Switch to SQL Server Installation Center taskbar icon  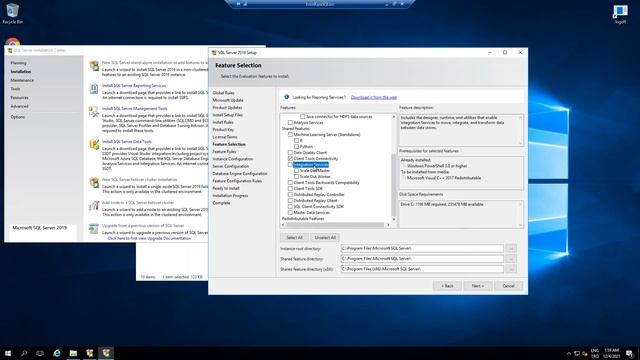90,353
